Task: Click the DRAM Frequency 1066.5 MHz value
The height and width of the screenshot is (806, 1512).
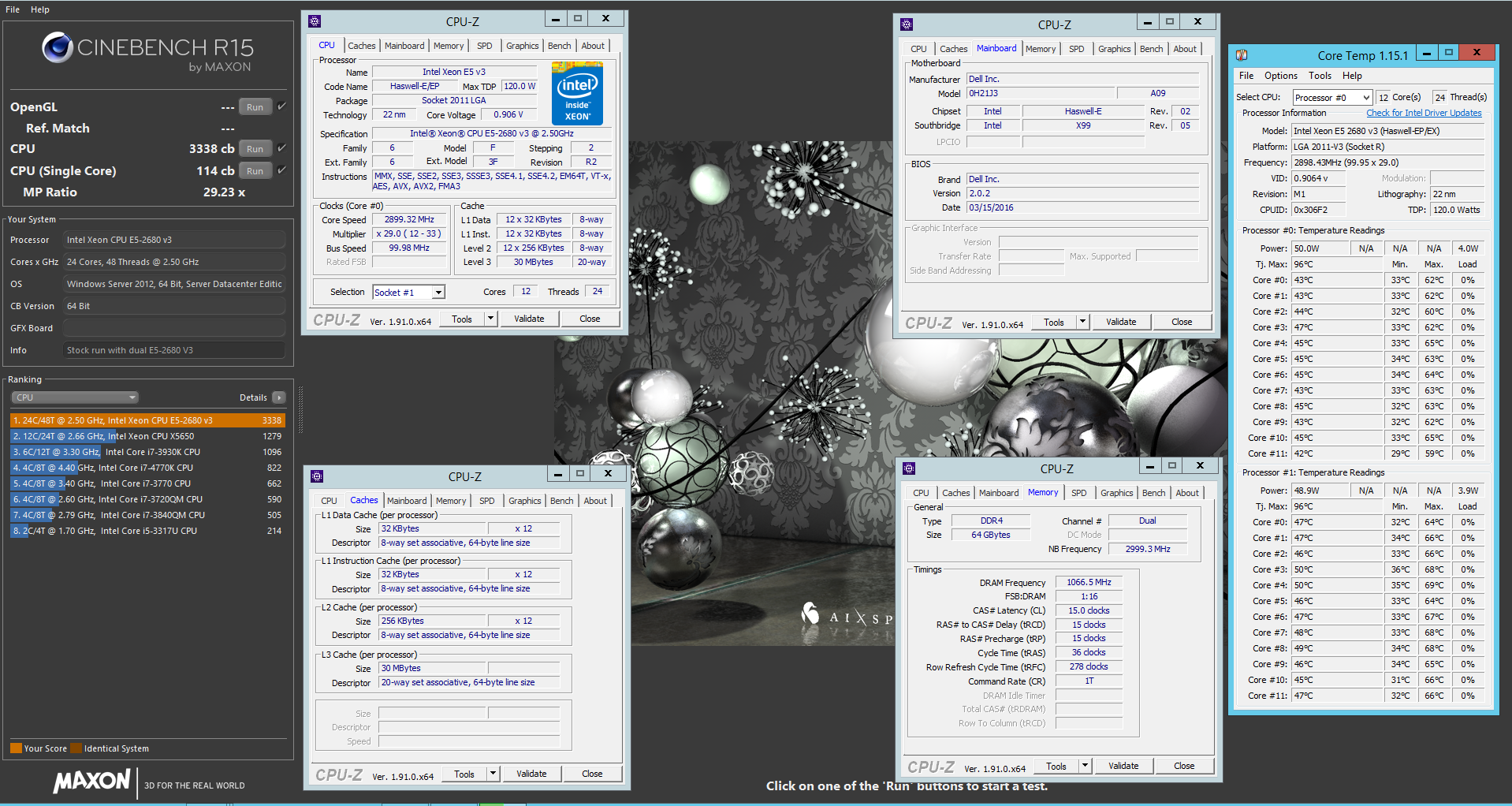Action: (1089, 582)
